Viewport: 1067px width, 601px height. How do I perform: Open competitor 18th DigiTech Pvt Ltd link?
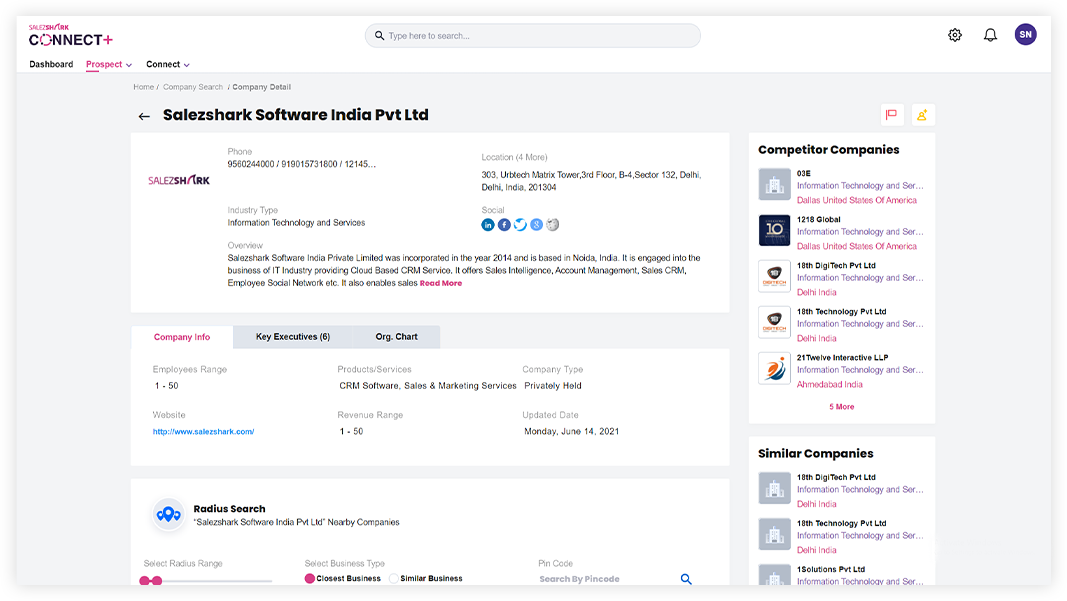836,266
